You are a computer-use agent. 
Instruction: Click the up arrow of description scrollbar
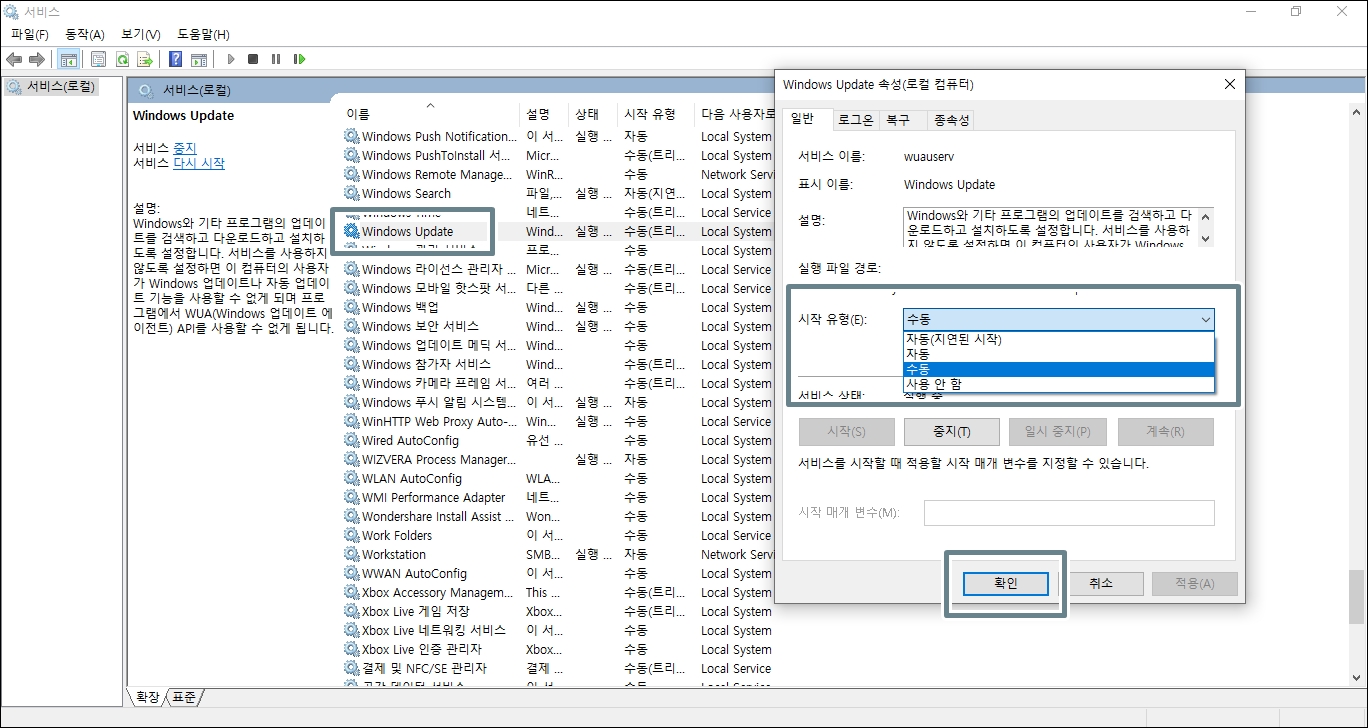point(1205,216)
